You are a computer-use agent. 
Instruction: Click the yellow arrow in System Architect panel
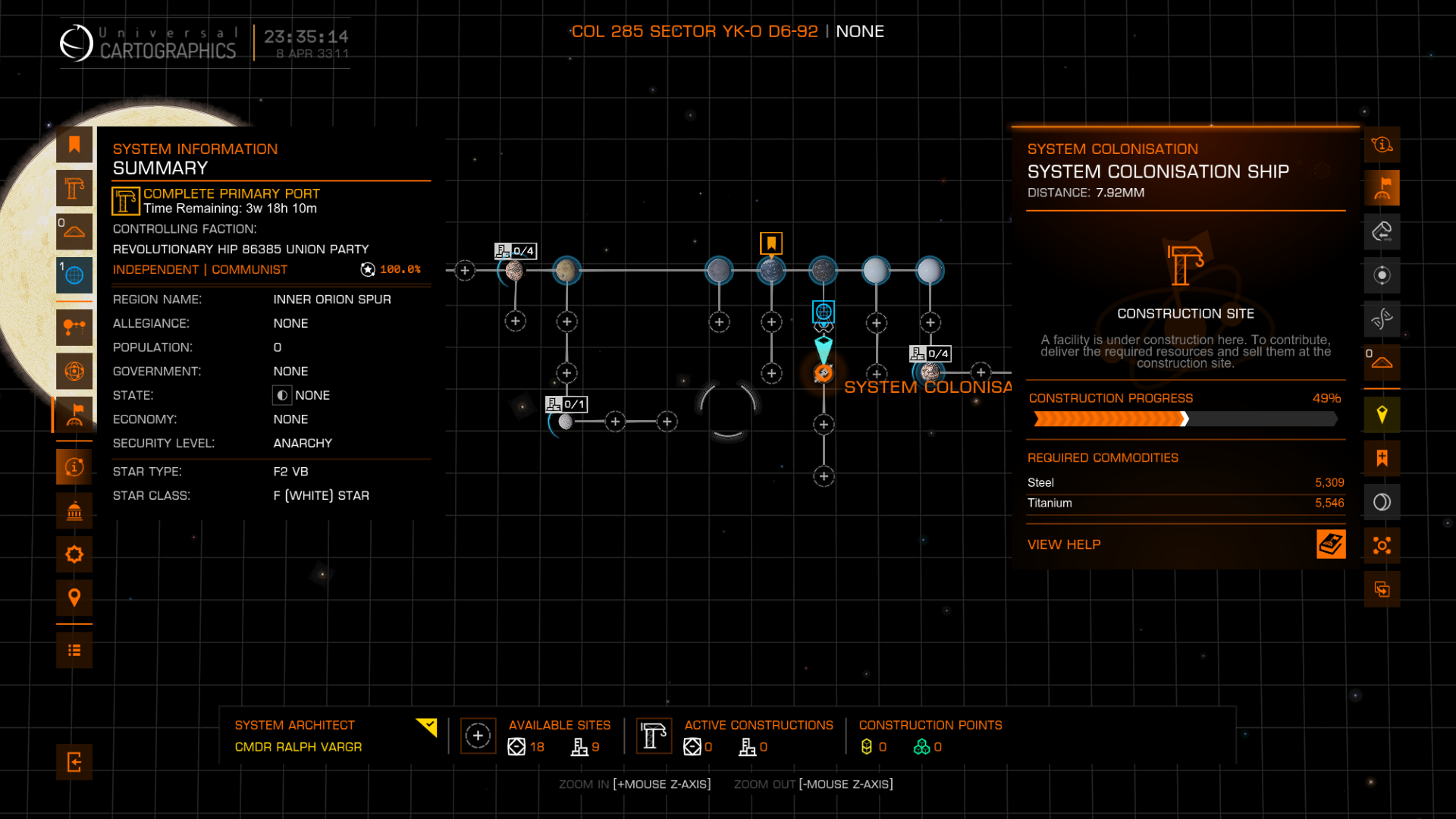coord(427,727)
